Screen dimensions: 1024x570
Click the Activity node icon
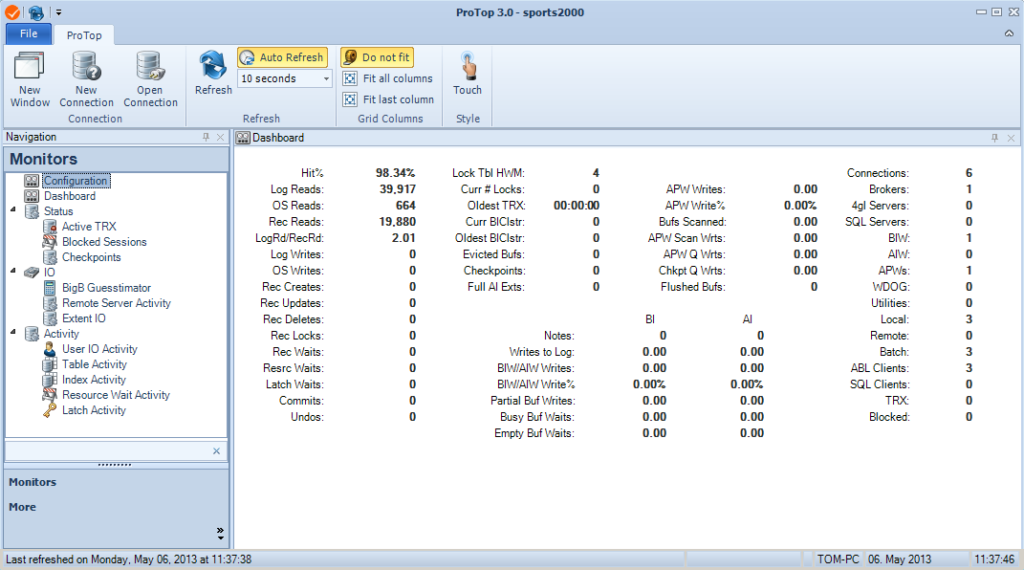coord(31,334)
